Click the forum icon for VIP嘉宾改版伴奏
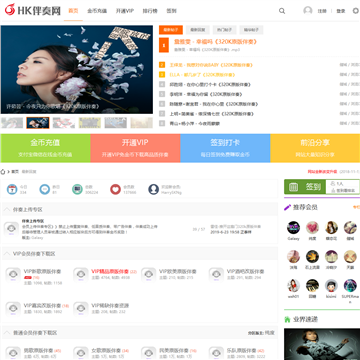The width and height of the screenshot is (360, 360). [13, 309]
